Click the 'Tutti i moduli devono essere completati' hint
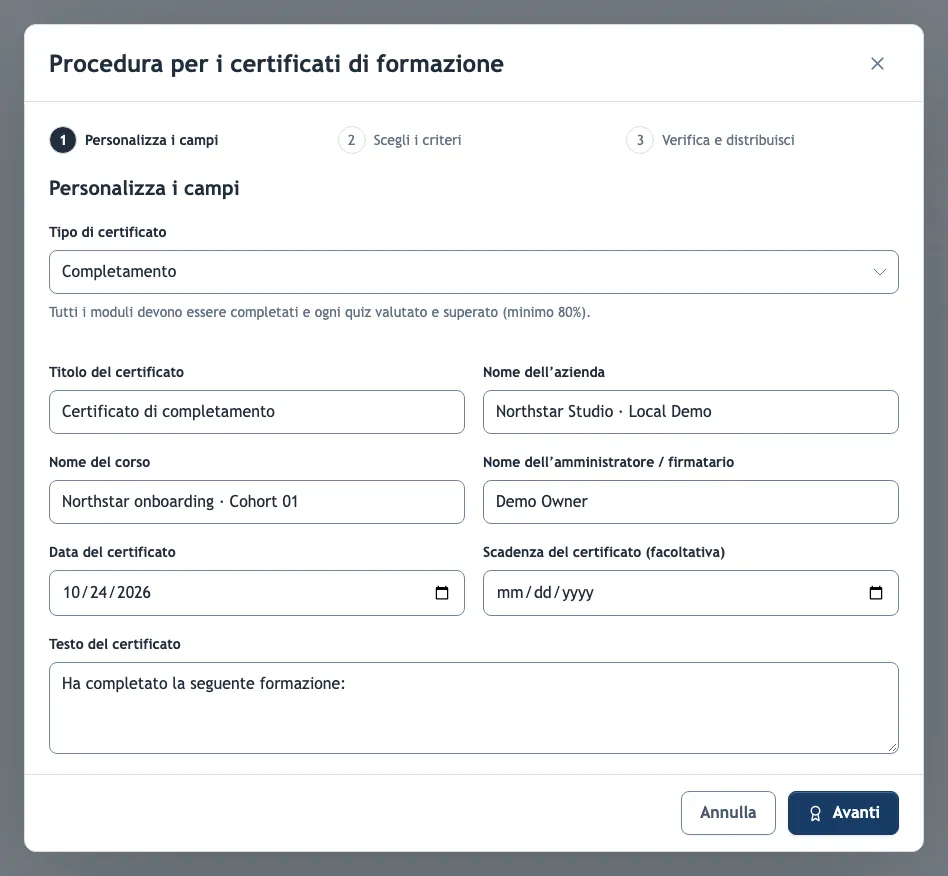 tap(319, 313)
